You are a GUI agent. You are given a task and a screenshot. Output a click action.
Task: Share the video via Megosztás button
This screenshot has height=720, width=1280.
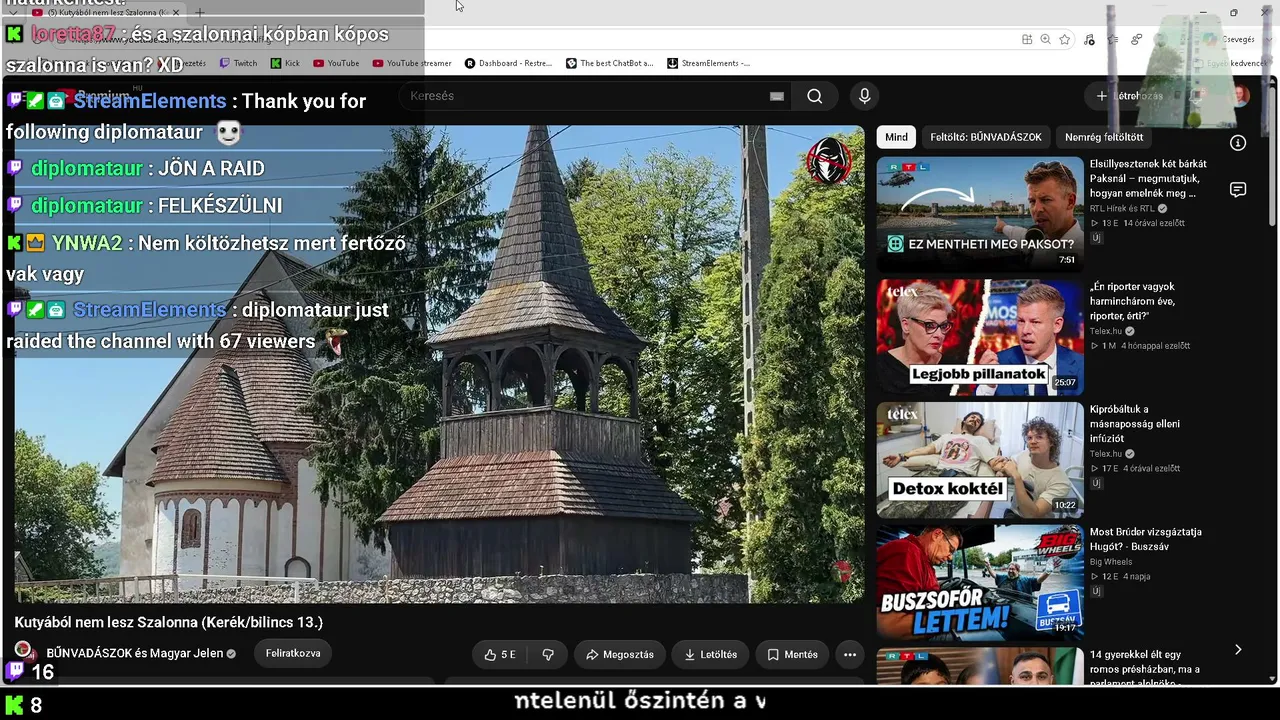coord(620,655)
